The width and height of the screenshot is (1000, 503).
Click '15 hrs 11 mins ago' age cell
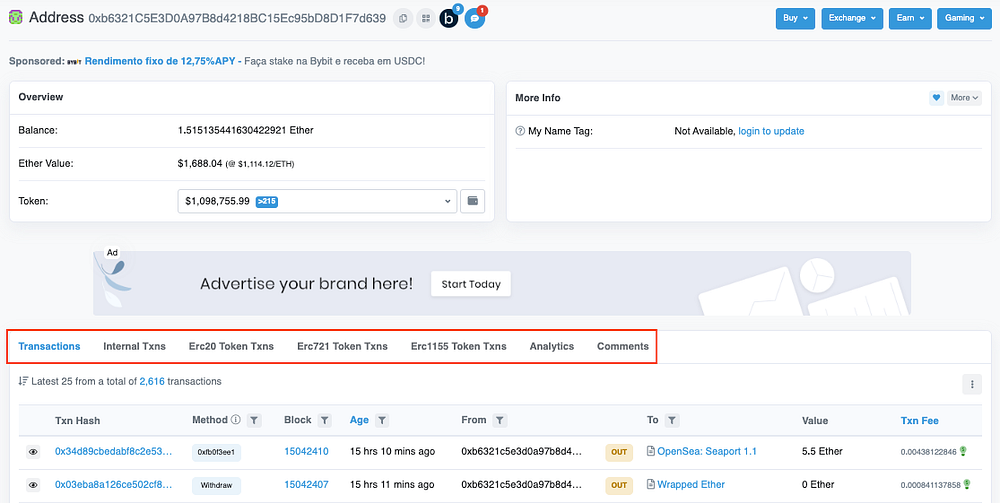pyautogui.click(x=392, y=485)
